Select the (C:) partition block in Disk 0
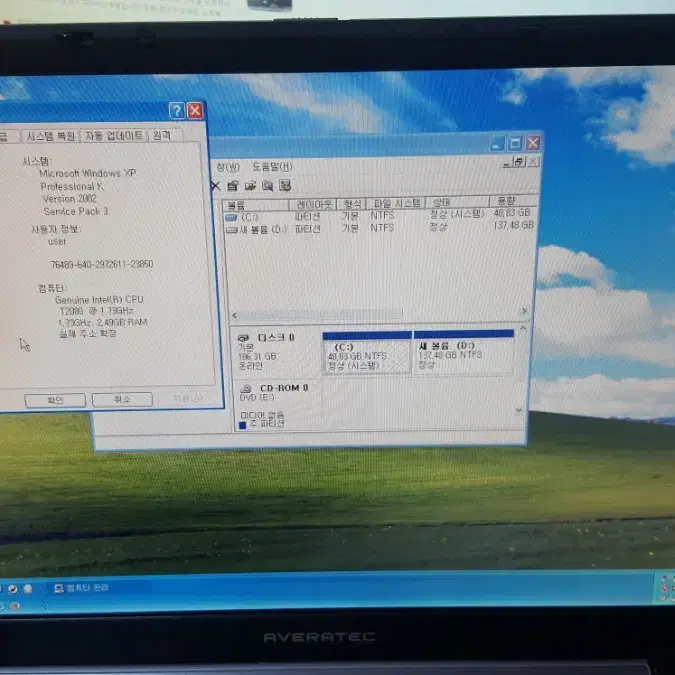The image size is (675, 675). [367, 356]
